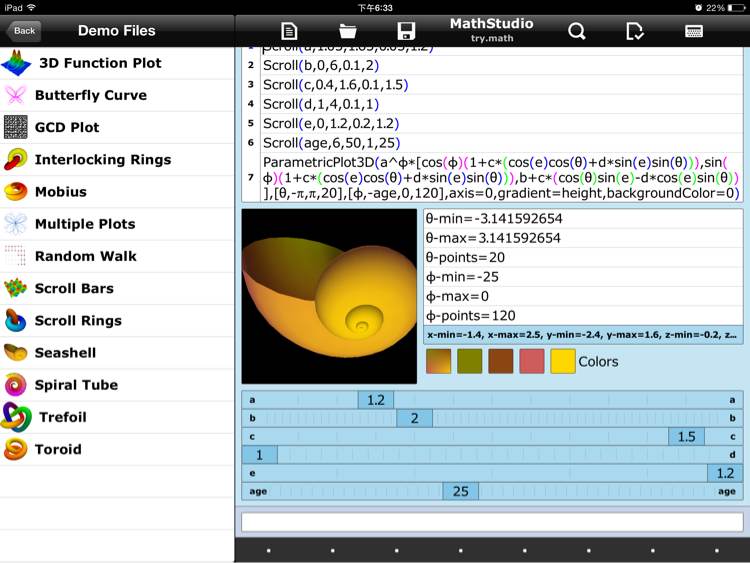Click the Multiple Plots icon
Viewport: 750px width, 563px height.
[x=16, y=224]
